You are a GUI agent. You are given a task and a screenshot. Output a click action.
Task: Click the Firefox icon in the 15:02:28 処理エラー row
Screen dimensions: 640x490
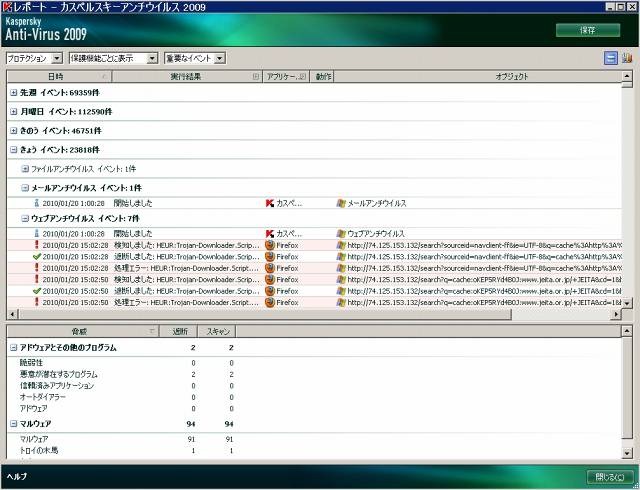(x=269, y=268)
